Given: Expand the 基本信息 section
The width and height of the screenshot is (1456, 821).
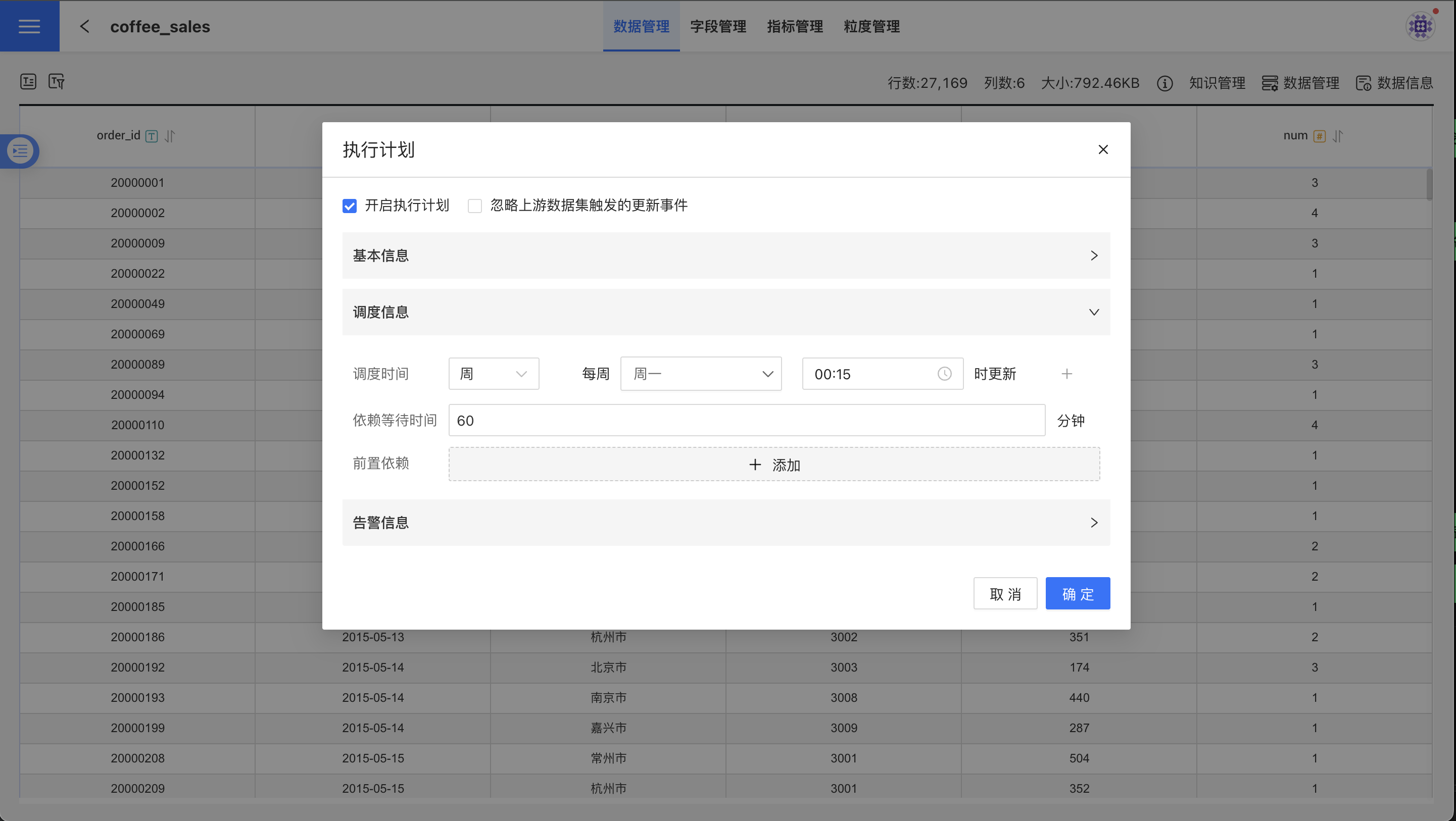Looking at the screenshot, I should [x=726, y=255].
